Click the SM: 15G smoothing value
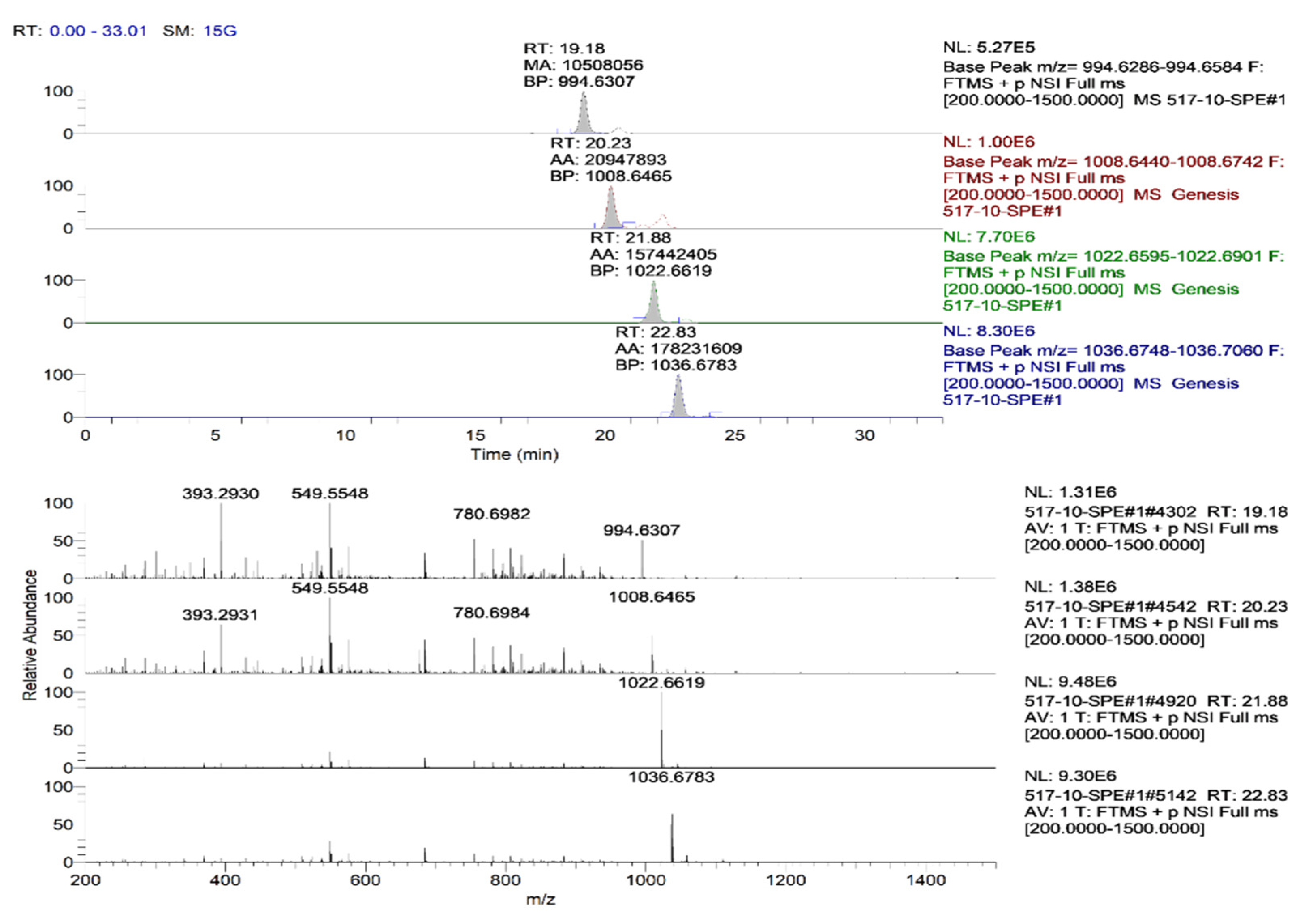Image resolution: width=1311 pixels, height=924 pixels. pos(220,31)
